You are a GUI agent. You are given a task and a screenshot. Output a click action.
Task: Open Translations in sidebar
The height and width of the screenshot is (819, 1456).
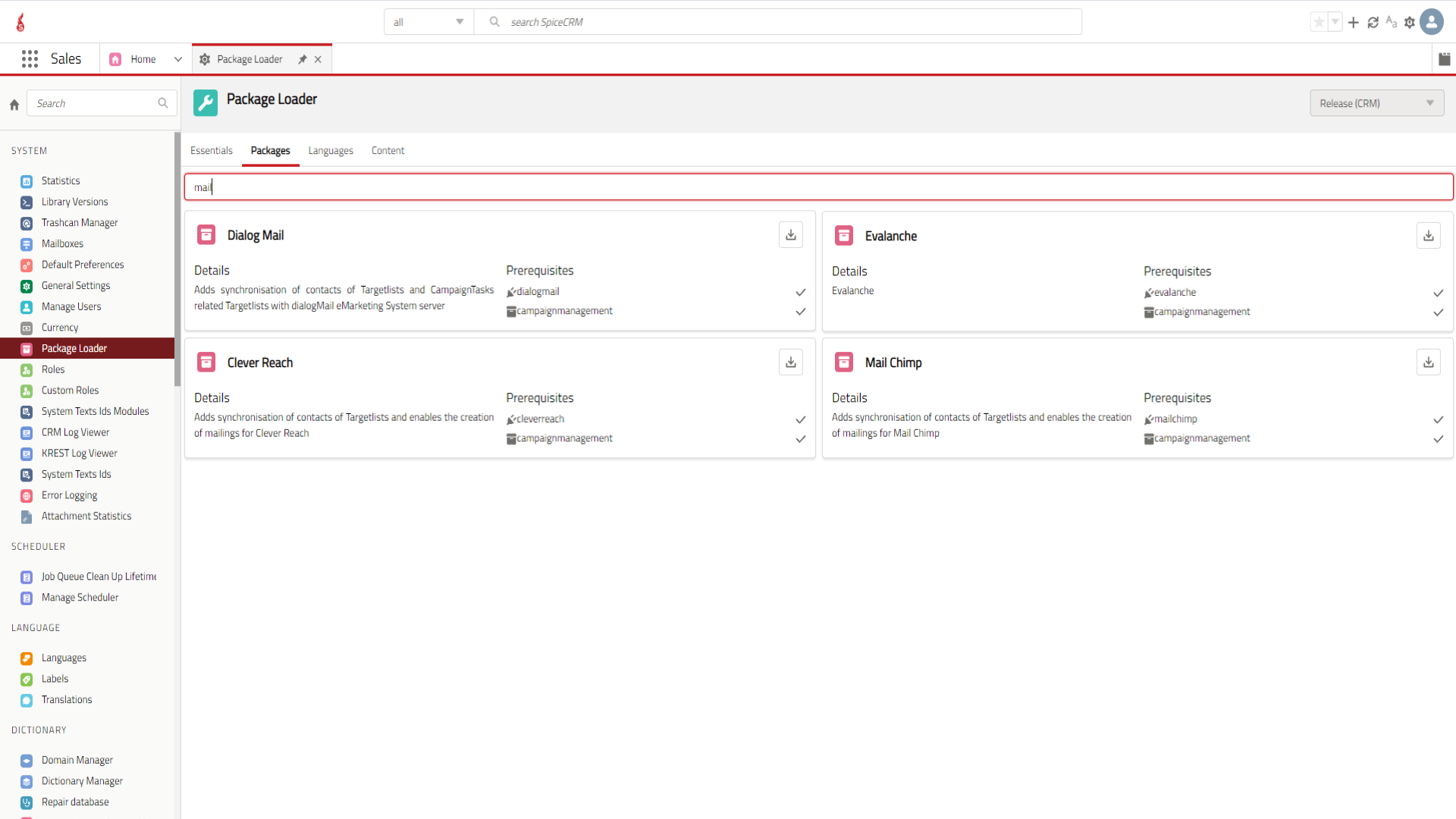[x=67, y=700]
